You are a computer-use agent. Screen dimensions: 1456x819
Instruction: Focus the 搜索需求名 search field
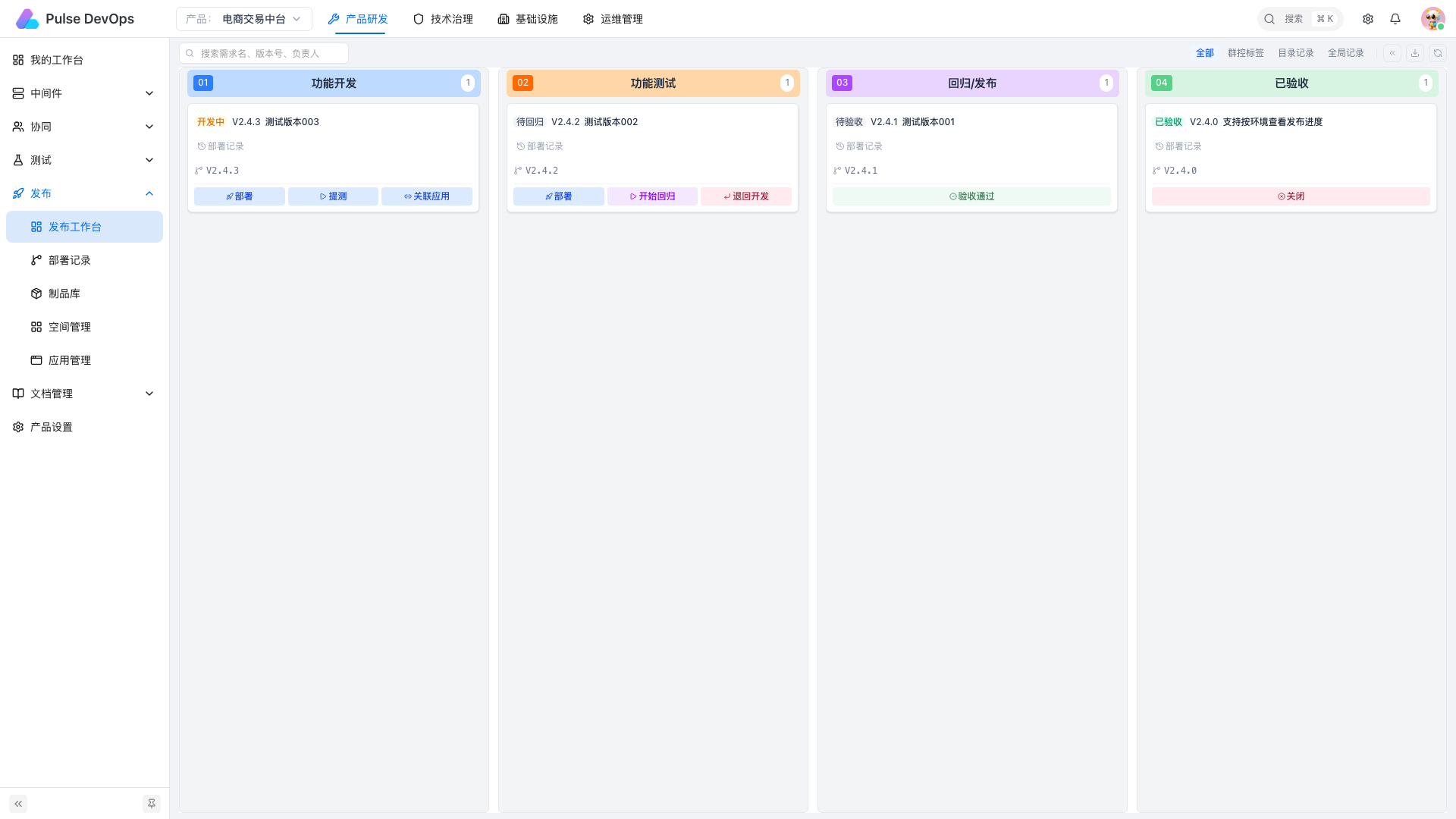[264, 53]
